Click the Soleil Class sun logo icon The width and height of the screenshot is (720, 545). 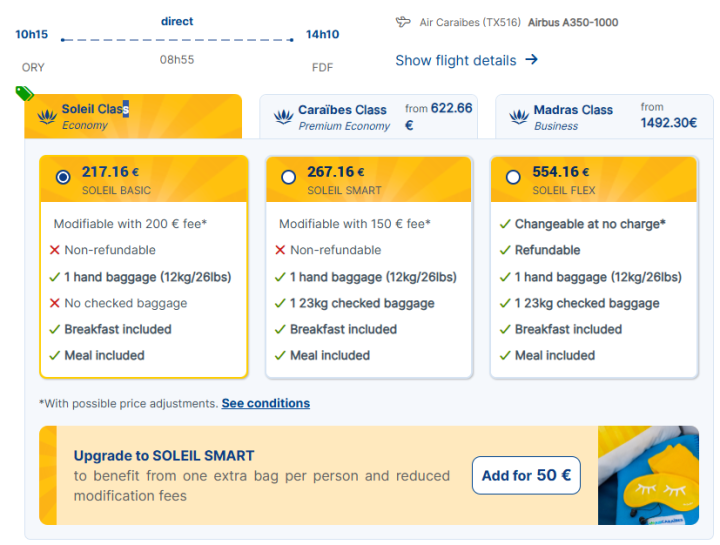47,117
